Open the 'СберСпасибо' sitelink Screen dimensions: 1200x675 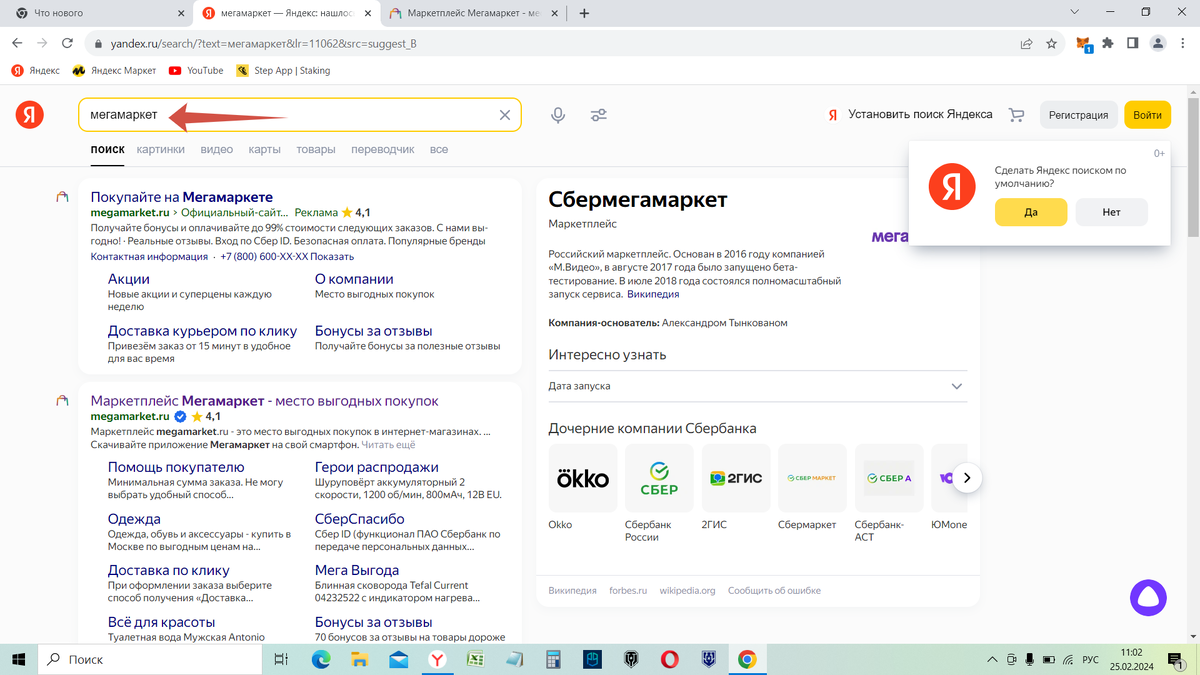(x=360, y=519)
